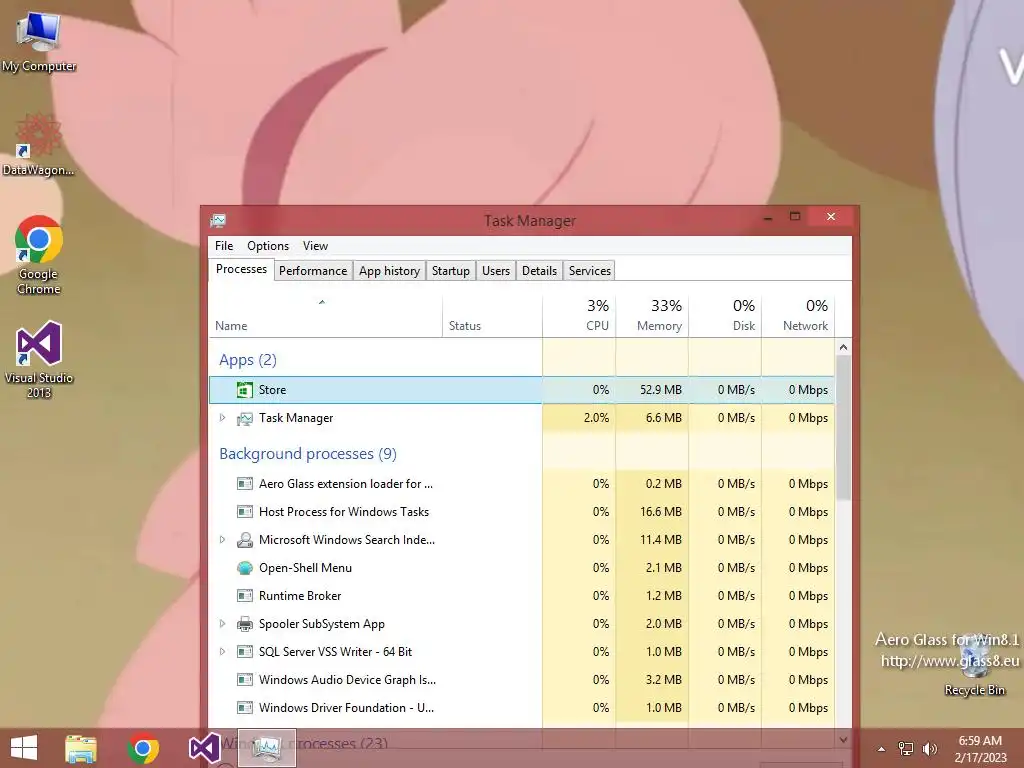Image resolution: width=1024 pixels, height=768 pixels.
Task: Click the SQL Server VSS Writer icon
Action: tap(244, 652)
